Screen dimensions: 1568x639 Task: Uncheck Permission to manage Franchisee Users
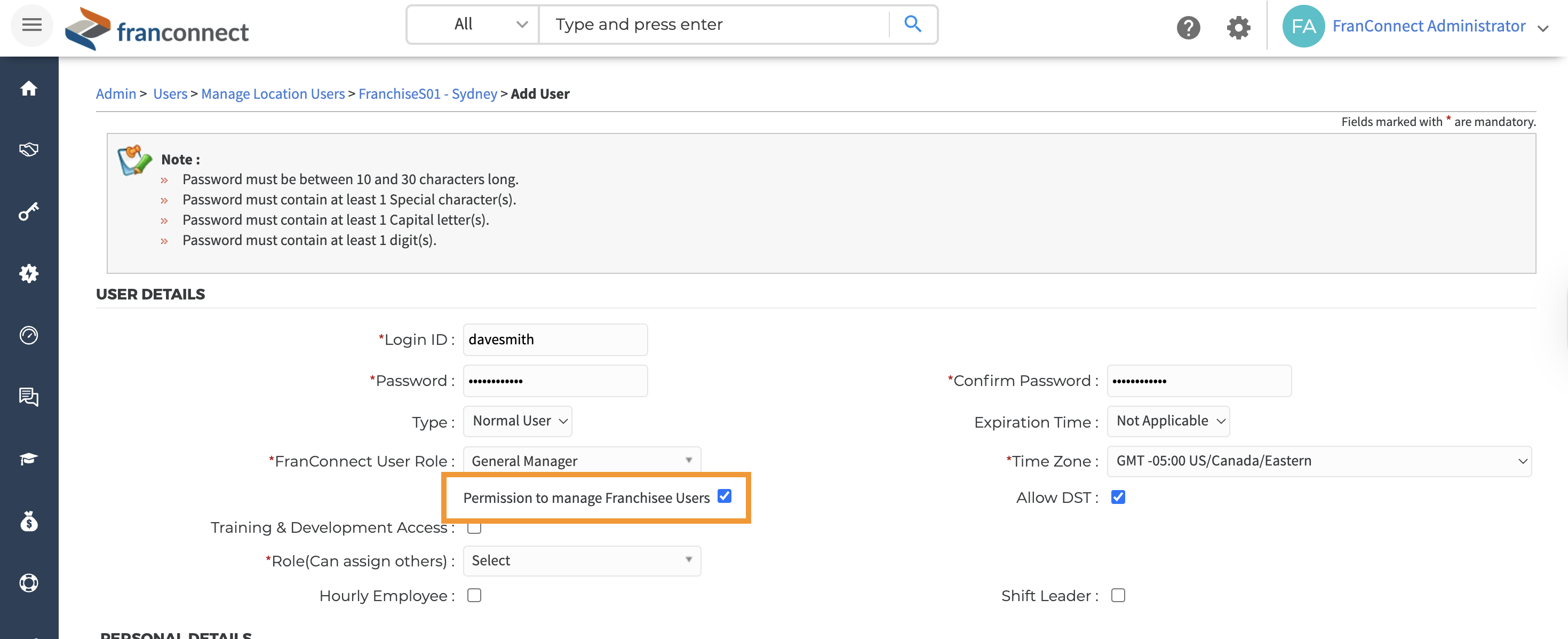(724, 496)
